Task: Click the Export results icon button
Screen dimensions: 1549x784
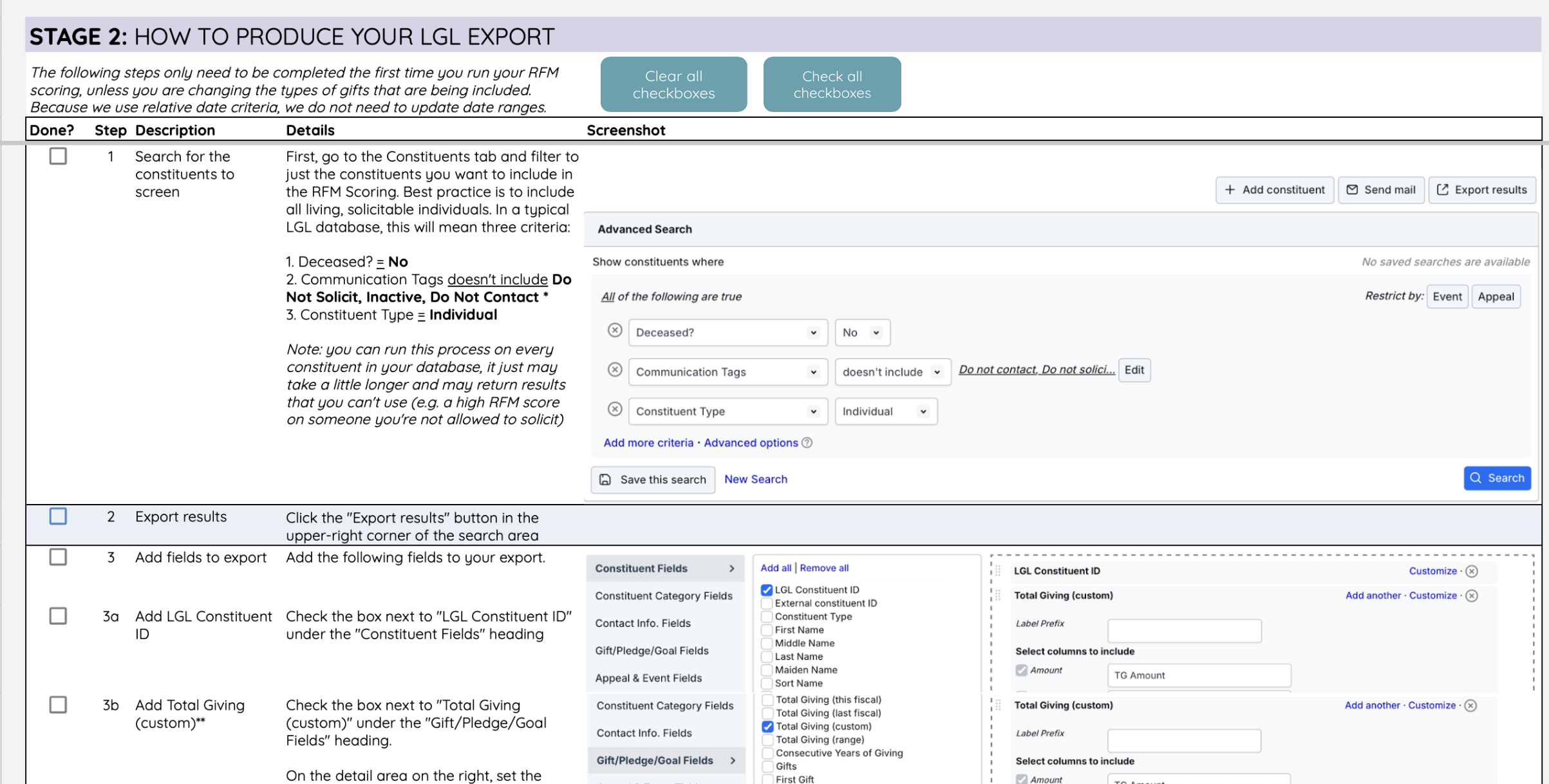Action: pyautogui.click(x=1482, y=190)
